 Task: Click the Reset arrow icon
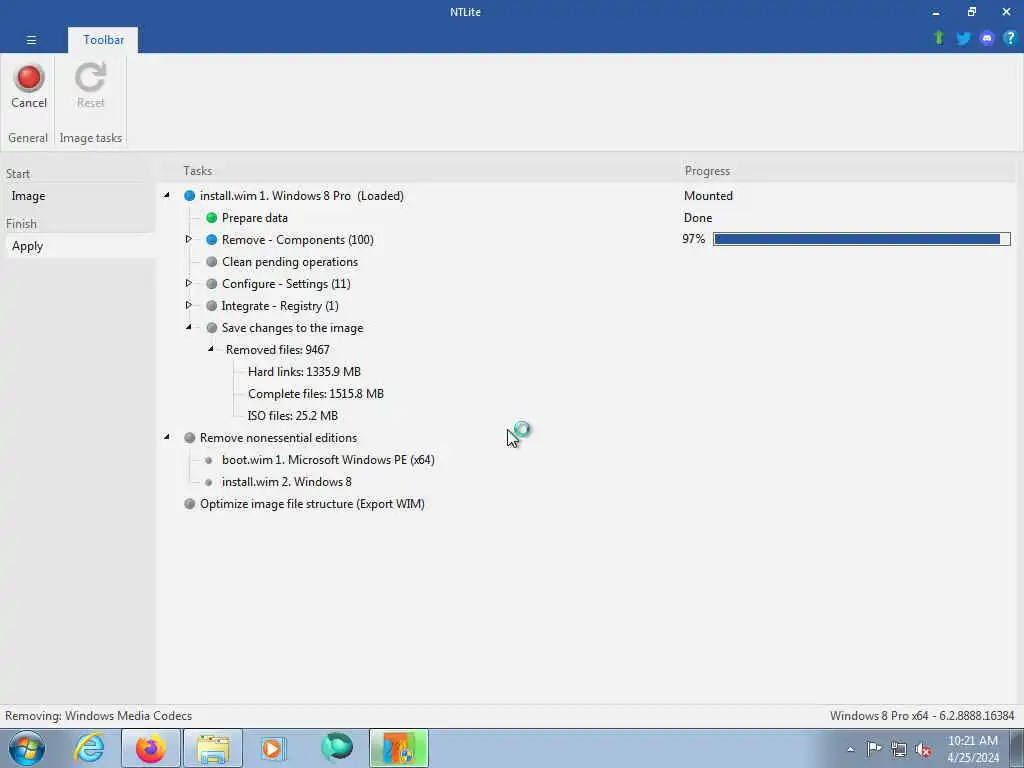coord(90,77)
